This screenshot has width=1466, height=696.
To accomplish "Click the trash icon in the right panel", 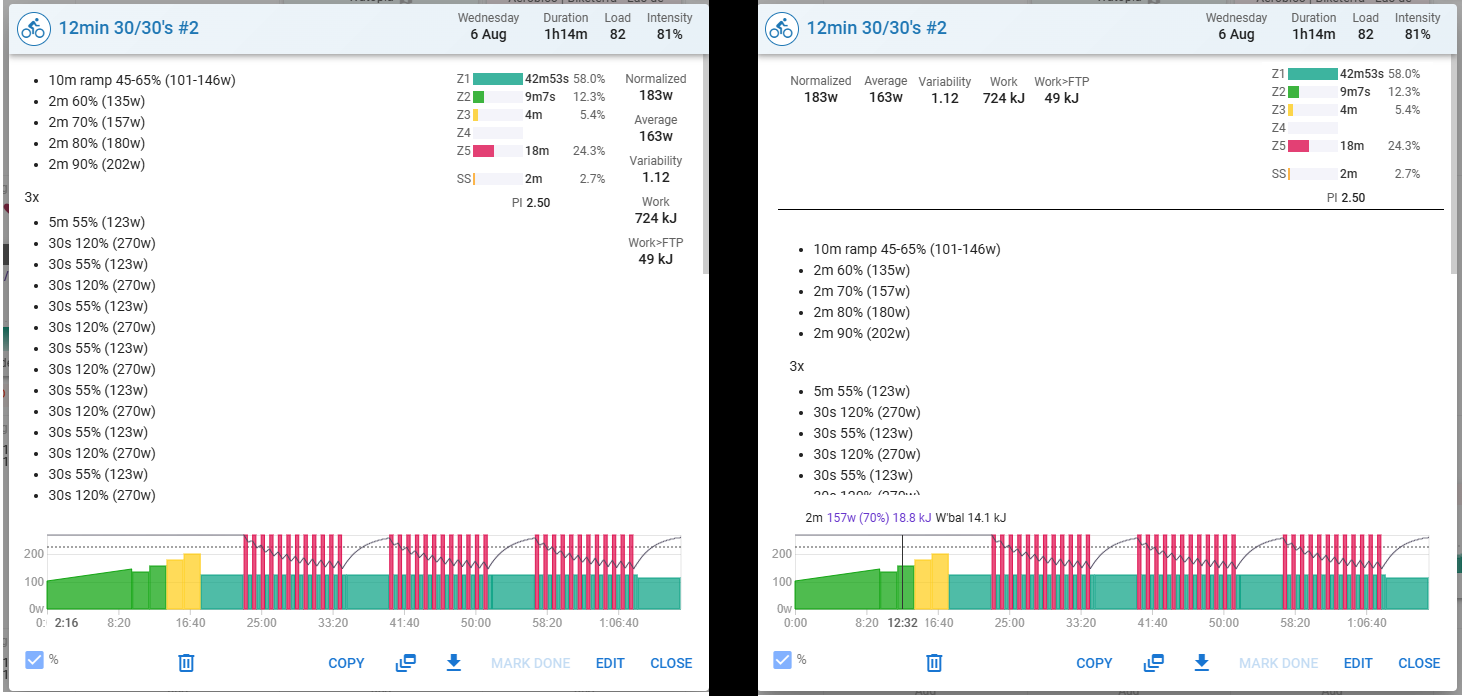I will pyautogui.click(x=934, y=663).
